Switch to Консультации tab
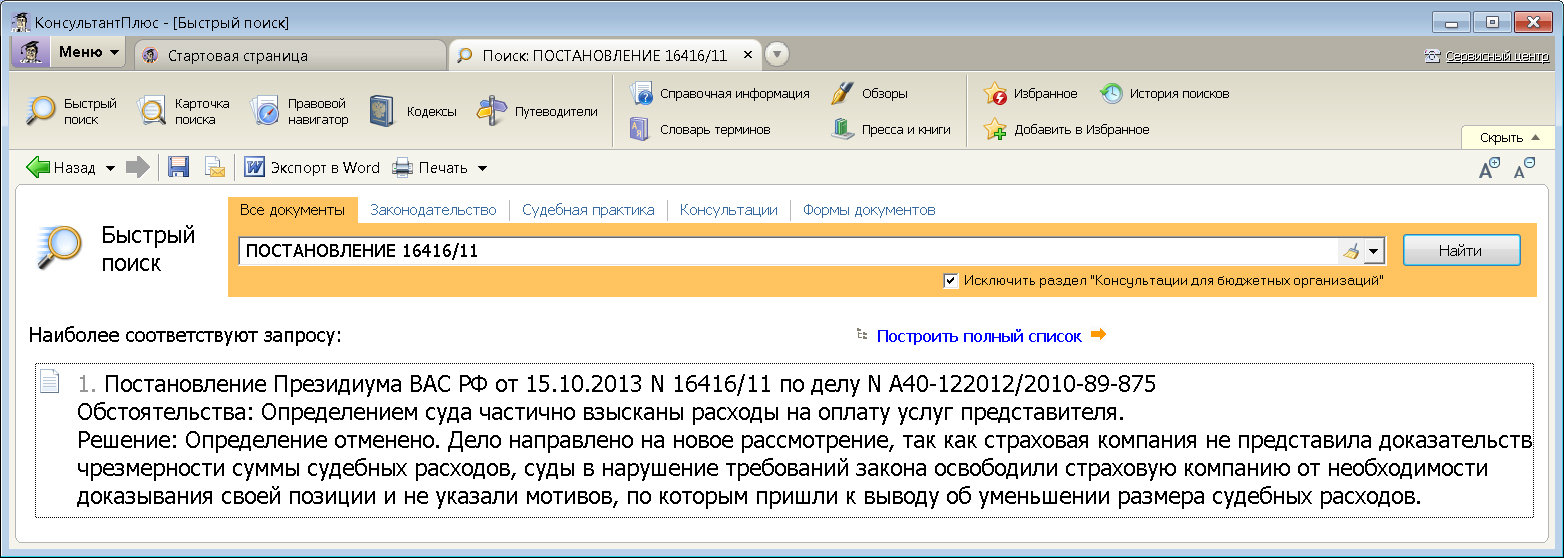 coord(729,210)
